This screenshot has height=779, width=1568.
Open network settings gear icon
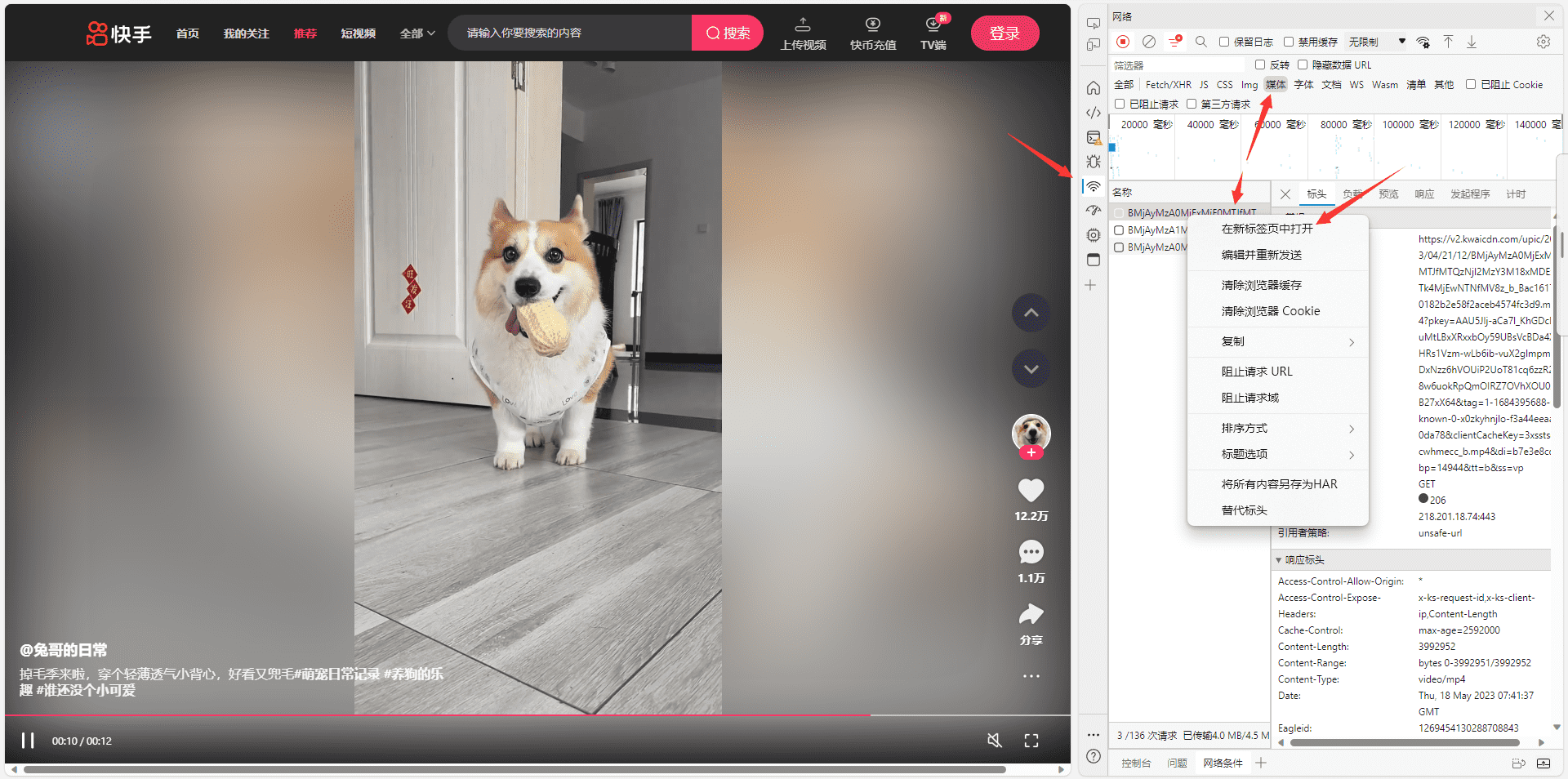1543,42
